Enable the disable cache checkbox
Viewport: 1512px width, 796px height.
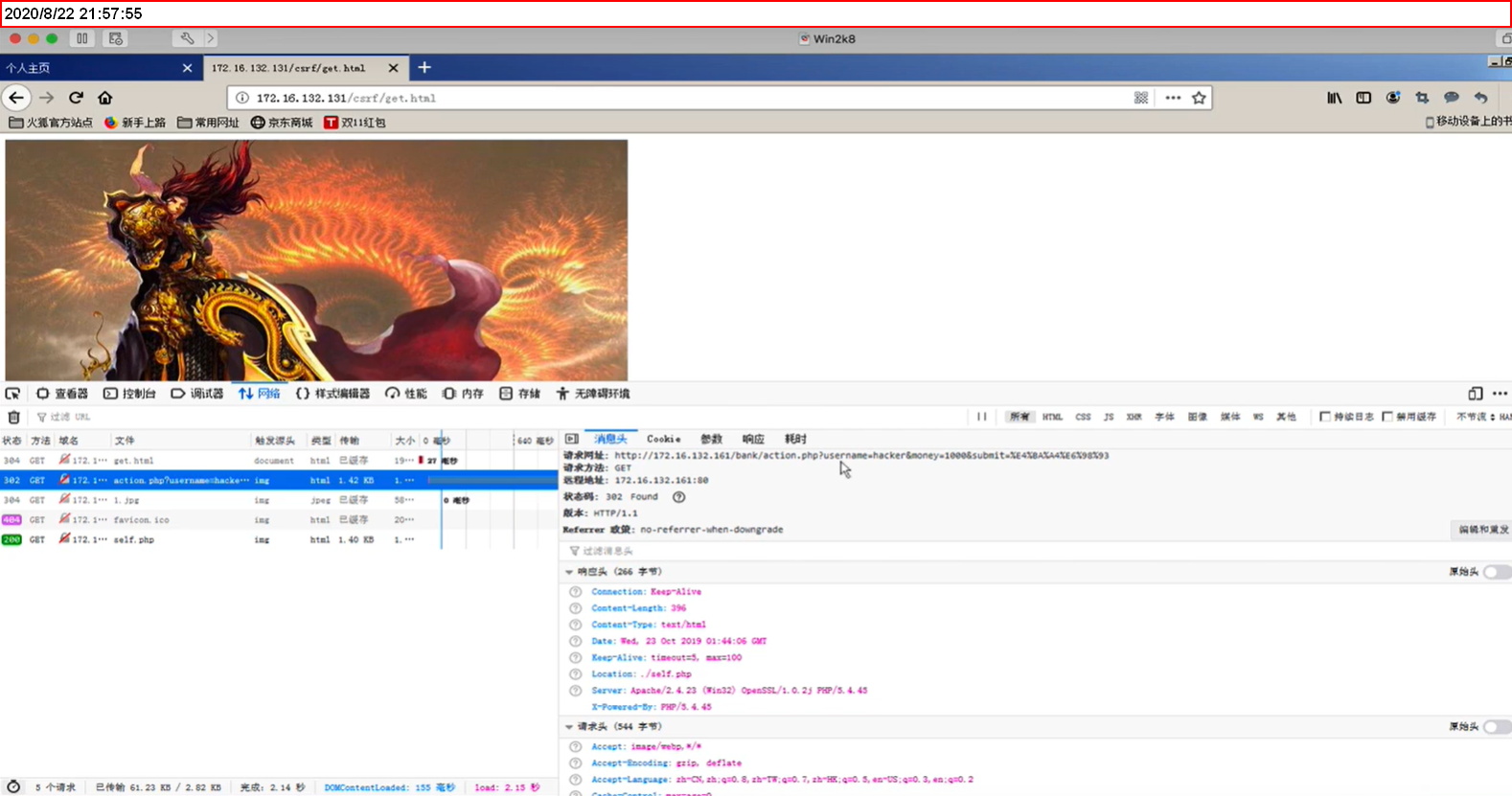click(x=1387, y=417)
